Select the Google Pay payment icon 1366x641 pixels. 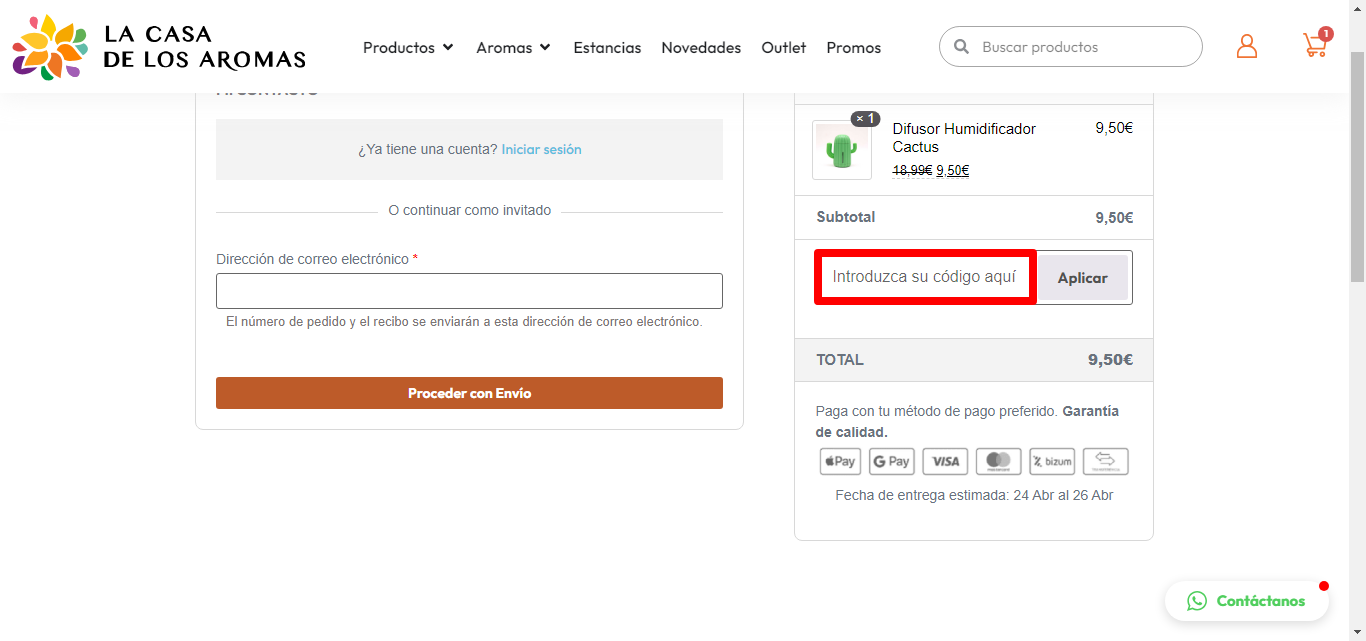point(892,461)
